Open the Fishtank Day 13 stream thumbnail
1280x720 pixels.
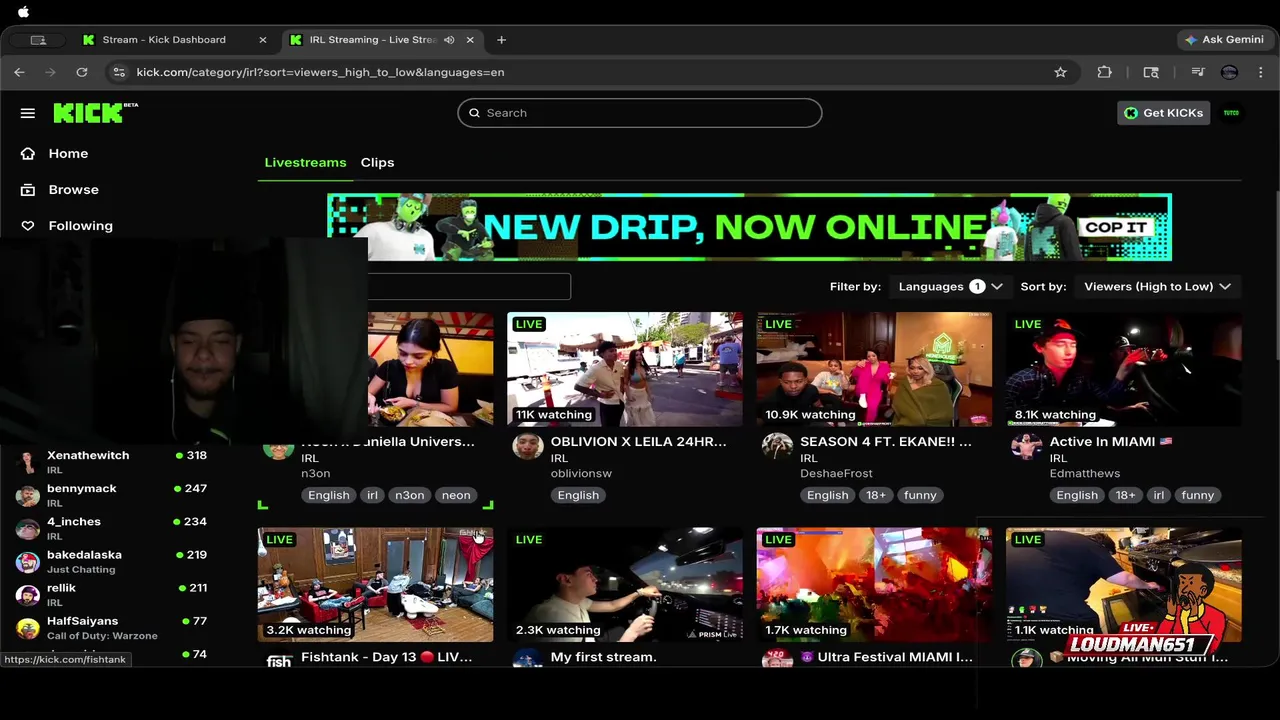(375, 584)
